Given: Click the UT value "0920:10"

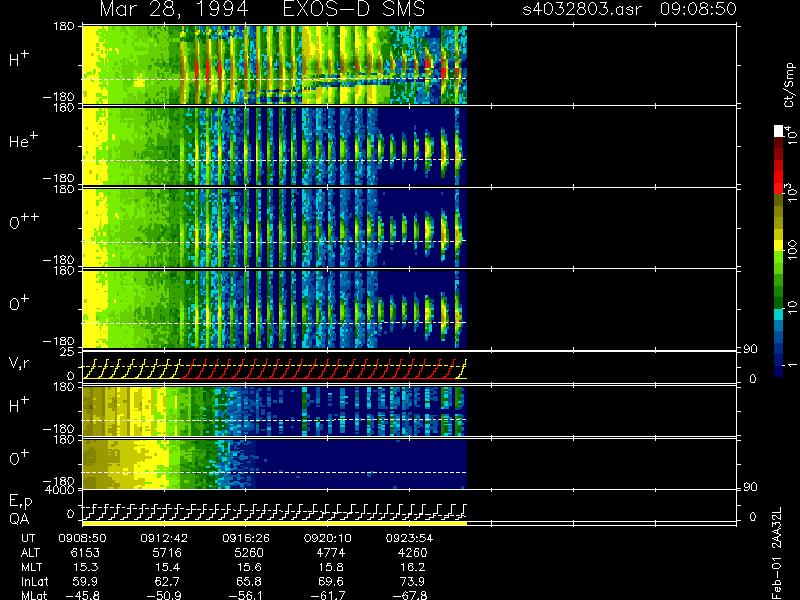Looking at the screenshot, I should point(328,538).
